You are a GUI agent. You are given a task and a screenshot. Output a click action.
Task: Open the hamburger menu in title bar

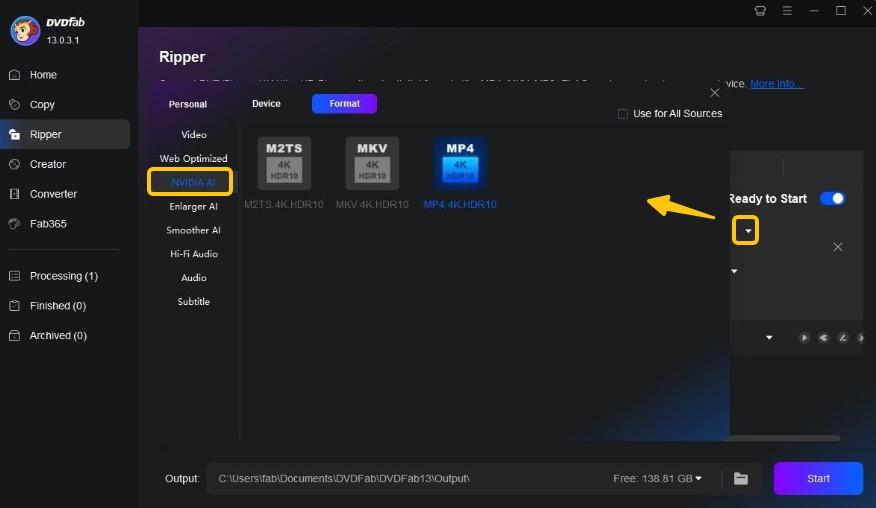(x=787, y=11)
